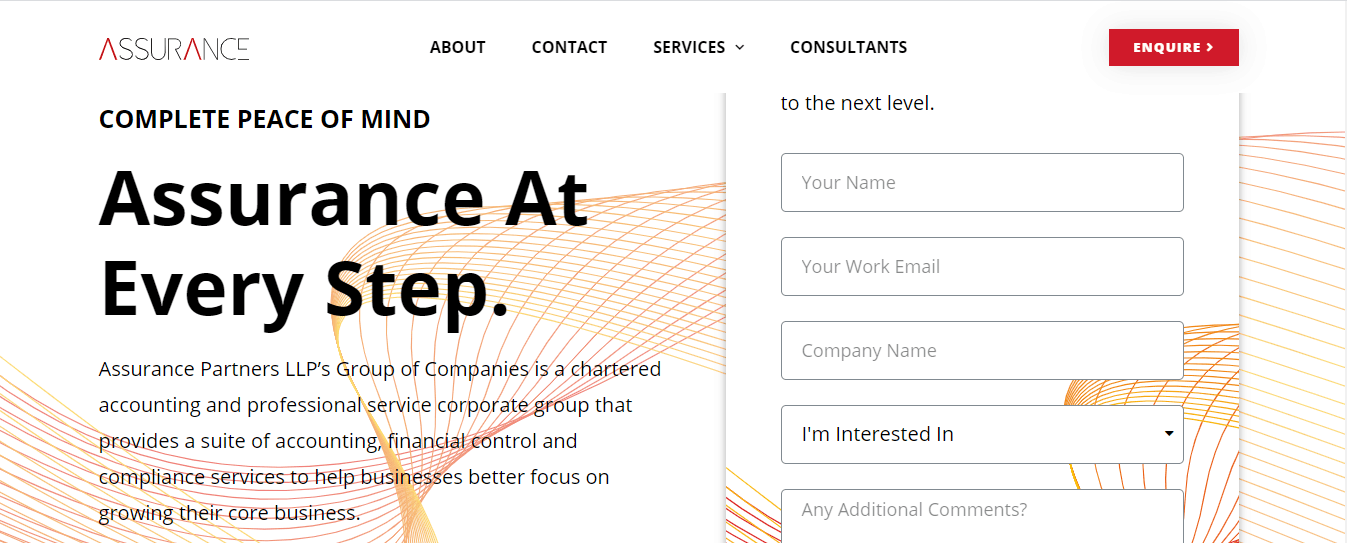Click the 'Complete Peace of Mind' tagline
The height and width of the screenshot is (543, 1347).
point(264,119)
